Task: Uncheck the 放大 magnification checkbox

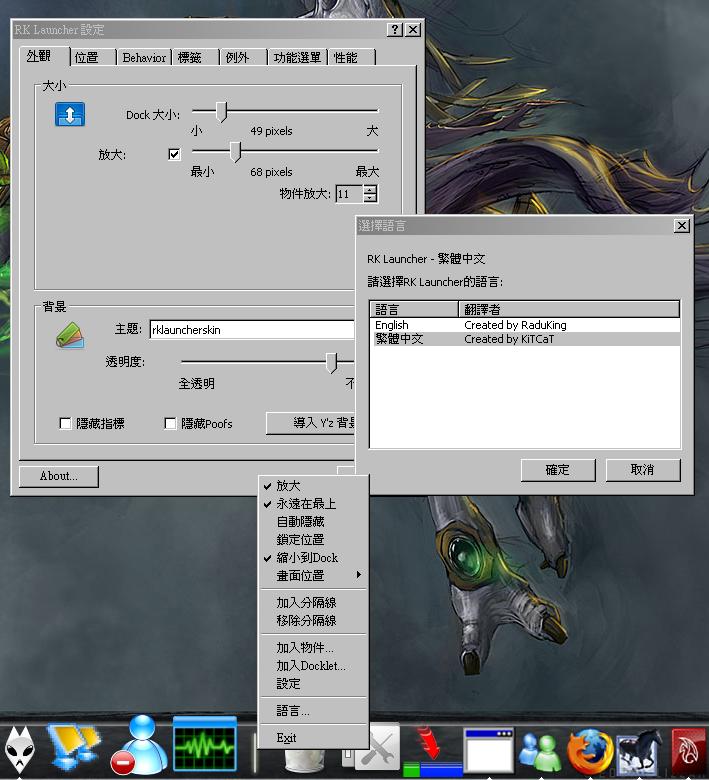Action: pos(174,154)
